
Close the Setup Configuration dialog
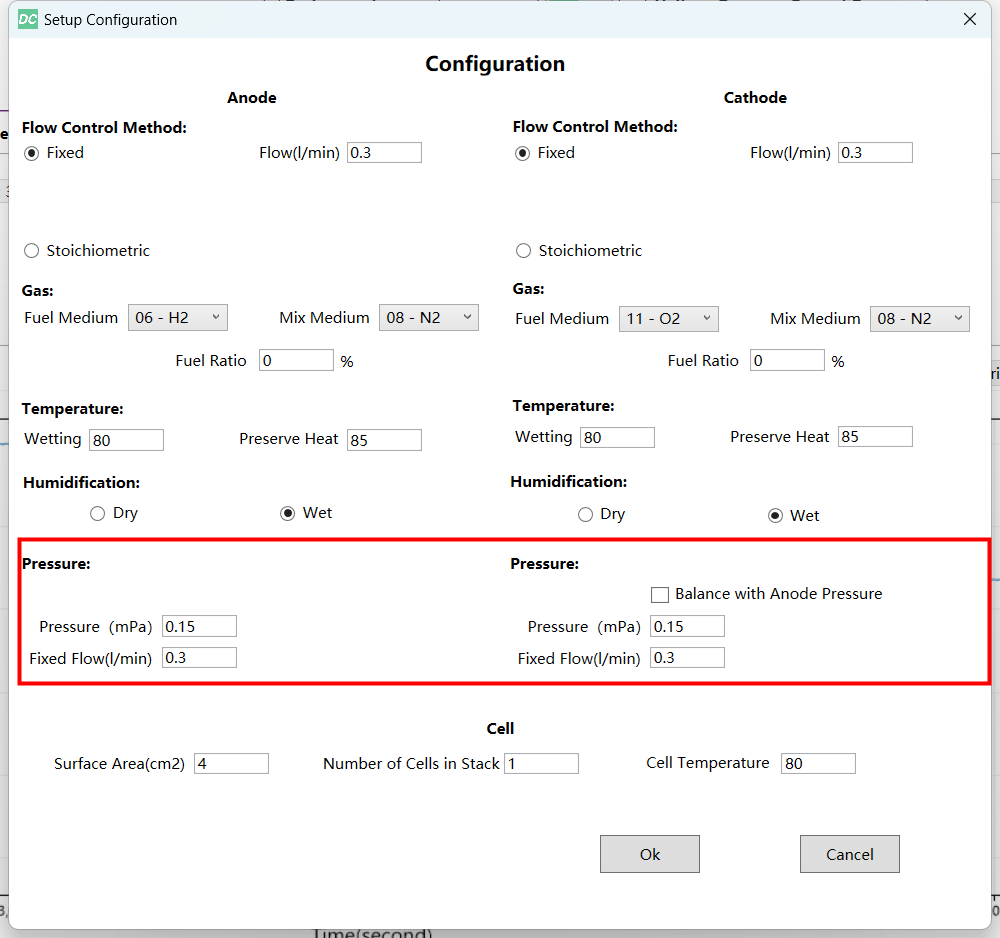(969, 20)
